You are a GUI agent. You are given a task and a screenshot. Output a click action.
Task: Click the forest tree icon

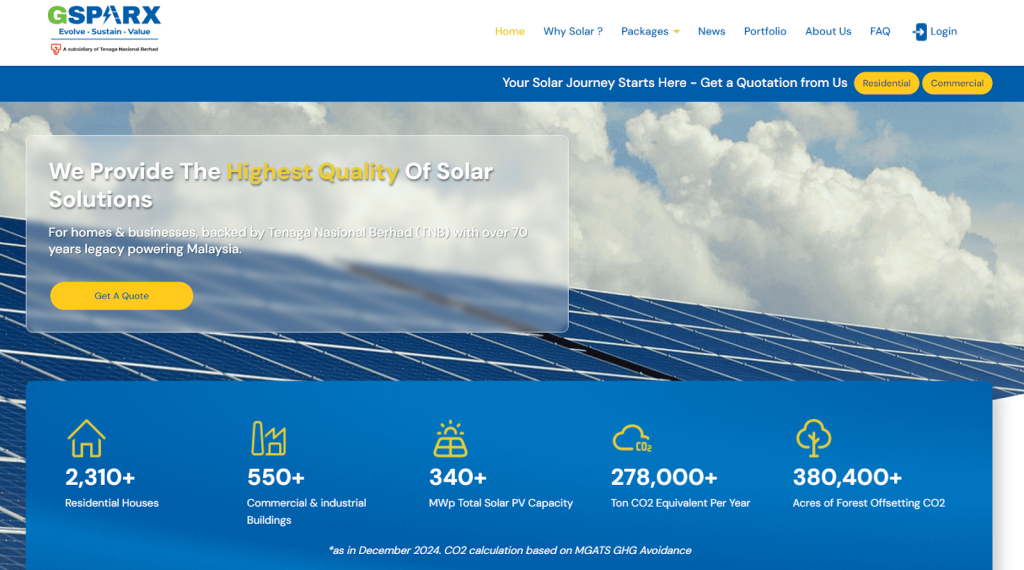point(813,438)
